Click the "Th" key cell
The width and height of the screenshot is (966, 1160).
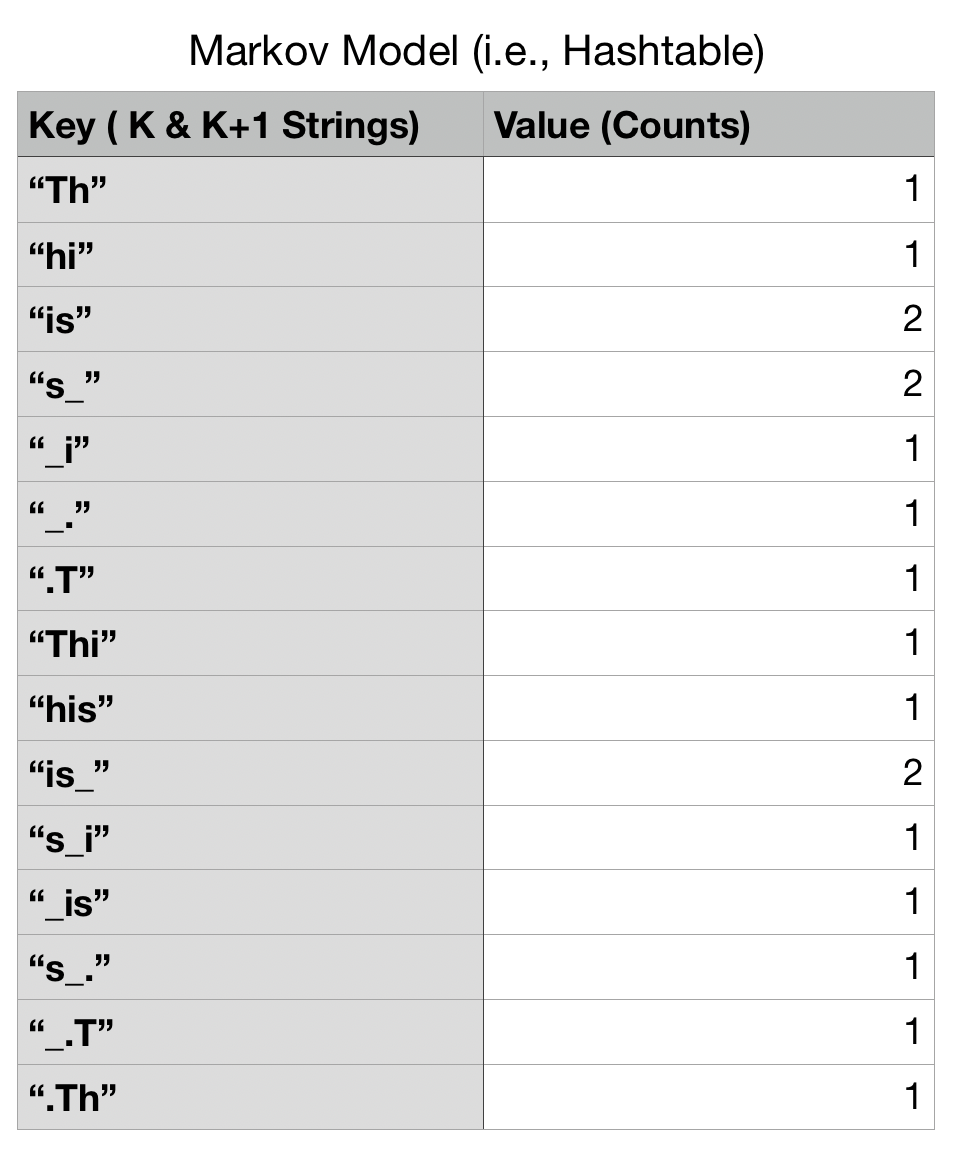(x=68, y=190)
